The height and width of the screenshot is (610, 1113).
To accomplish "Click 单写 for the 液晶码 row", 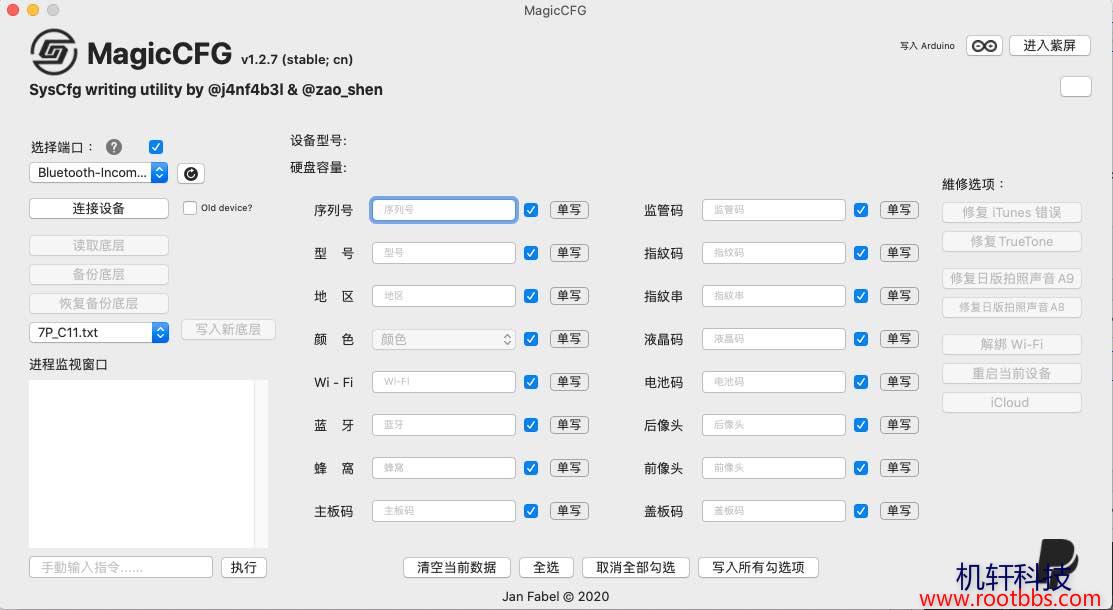I will [x=899, y=339].
